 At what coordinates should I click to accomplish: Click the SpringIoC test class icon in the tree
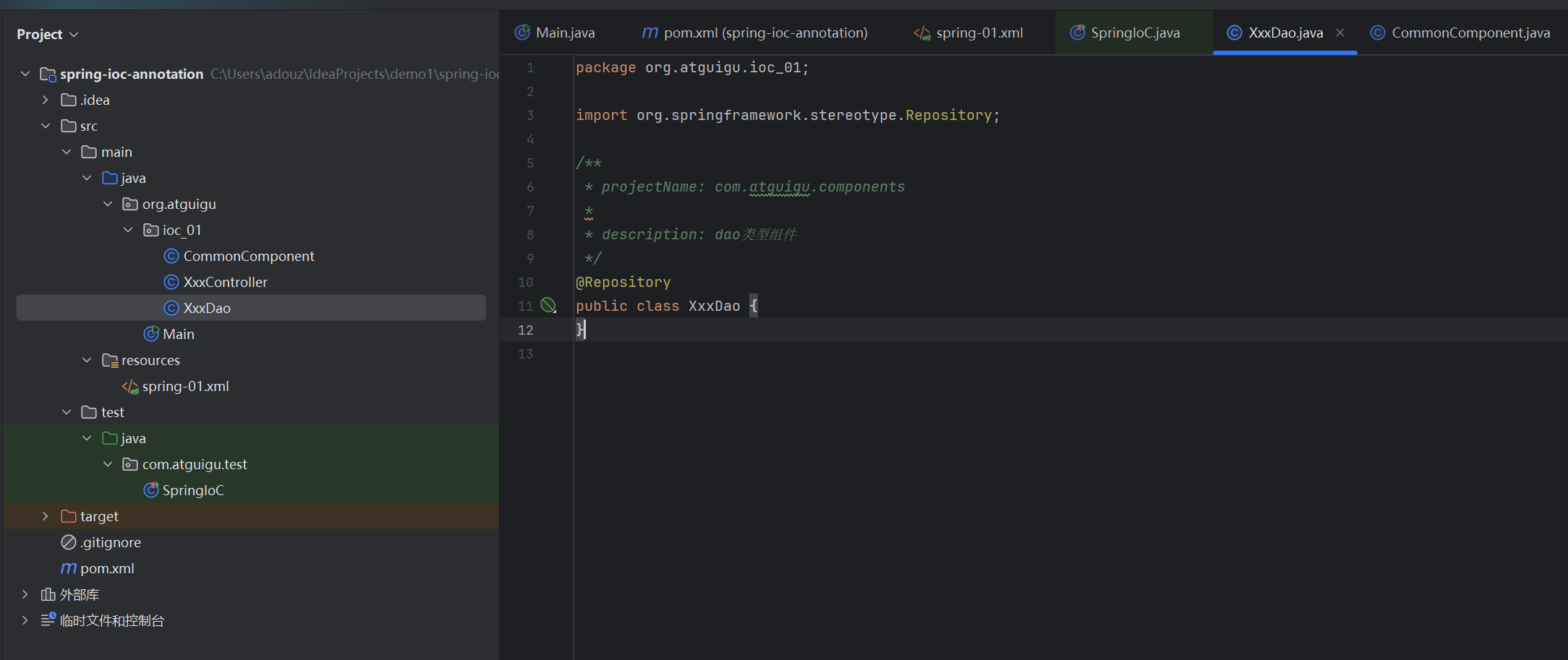pyautogui.click(x=151, y=491)
